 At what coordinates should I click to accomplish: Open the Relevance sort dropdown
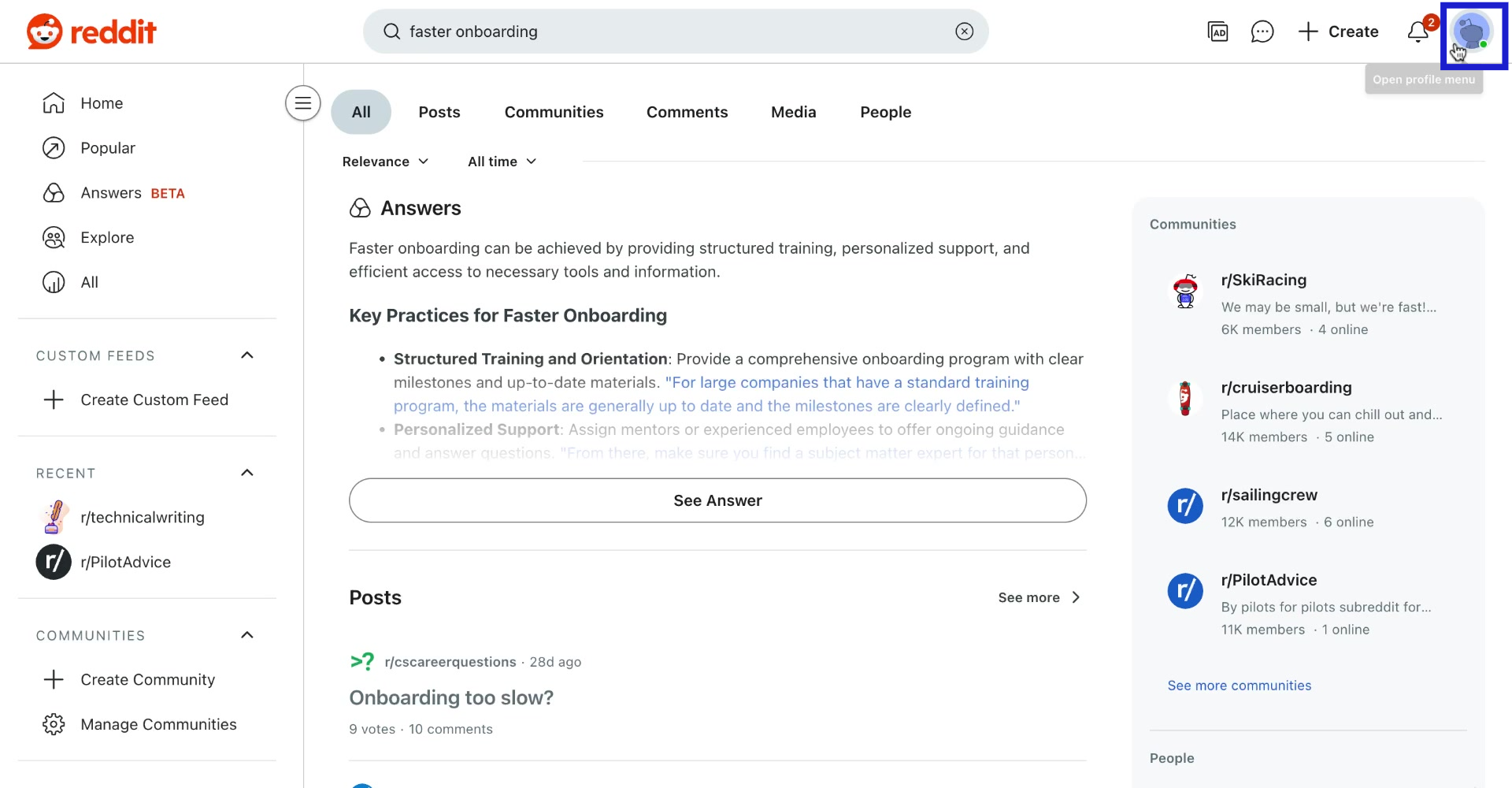(385, 162)
